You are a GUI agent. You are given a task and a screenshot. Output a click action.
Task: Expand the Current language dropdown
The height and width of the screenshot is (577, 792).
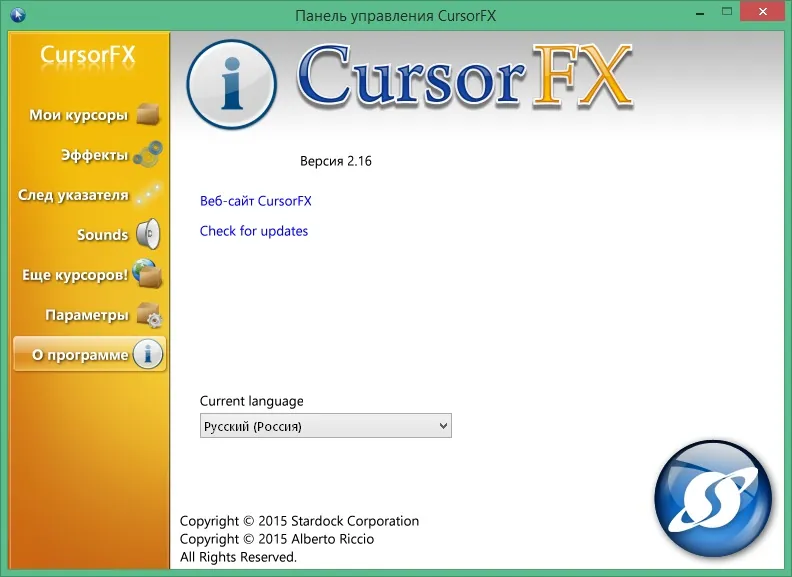[x=326, y=426]
